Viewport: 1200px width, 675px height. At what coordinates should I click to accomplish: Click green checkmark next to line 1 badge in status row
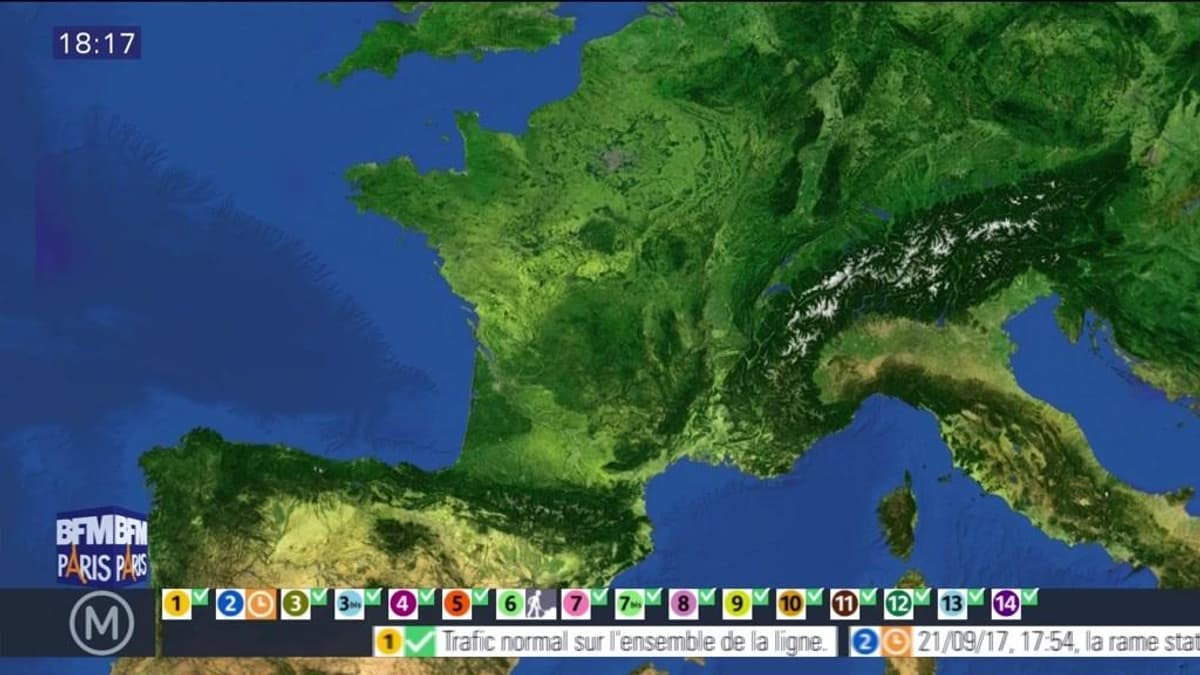pyautogui.click(x=200, y=598)
